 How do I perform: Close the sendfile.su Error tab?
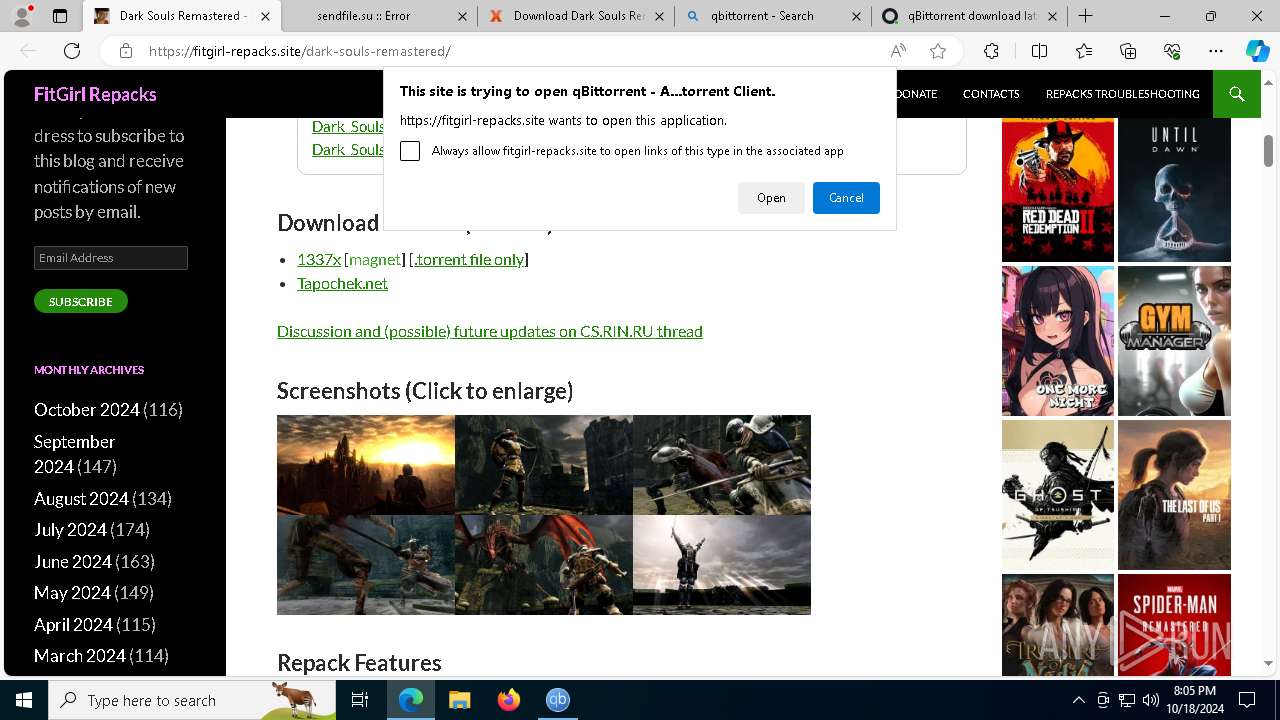click(461, 16)
